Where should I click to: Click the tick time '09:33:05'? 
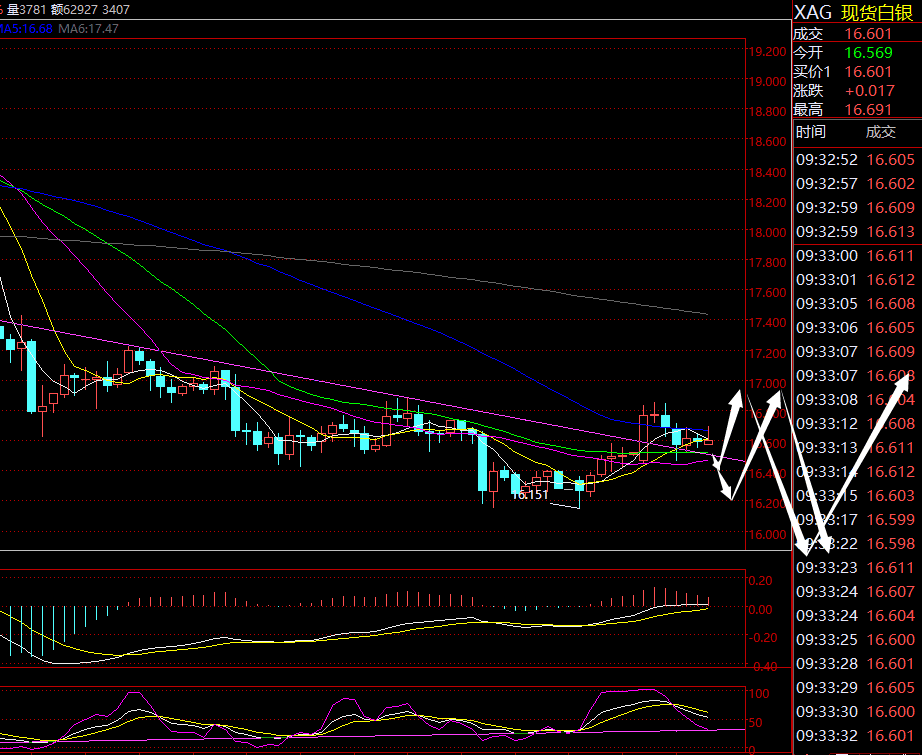[x=827, y=303]
